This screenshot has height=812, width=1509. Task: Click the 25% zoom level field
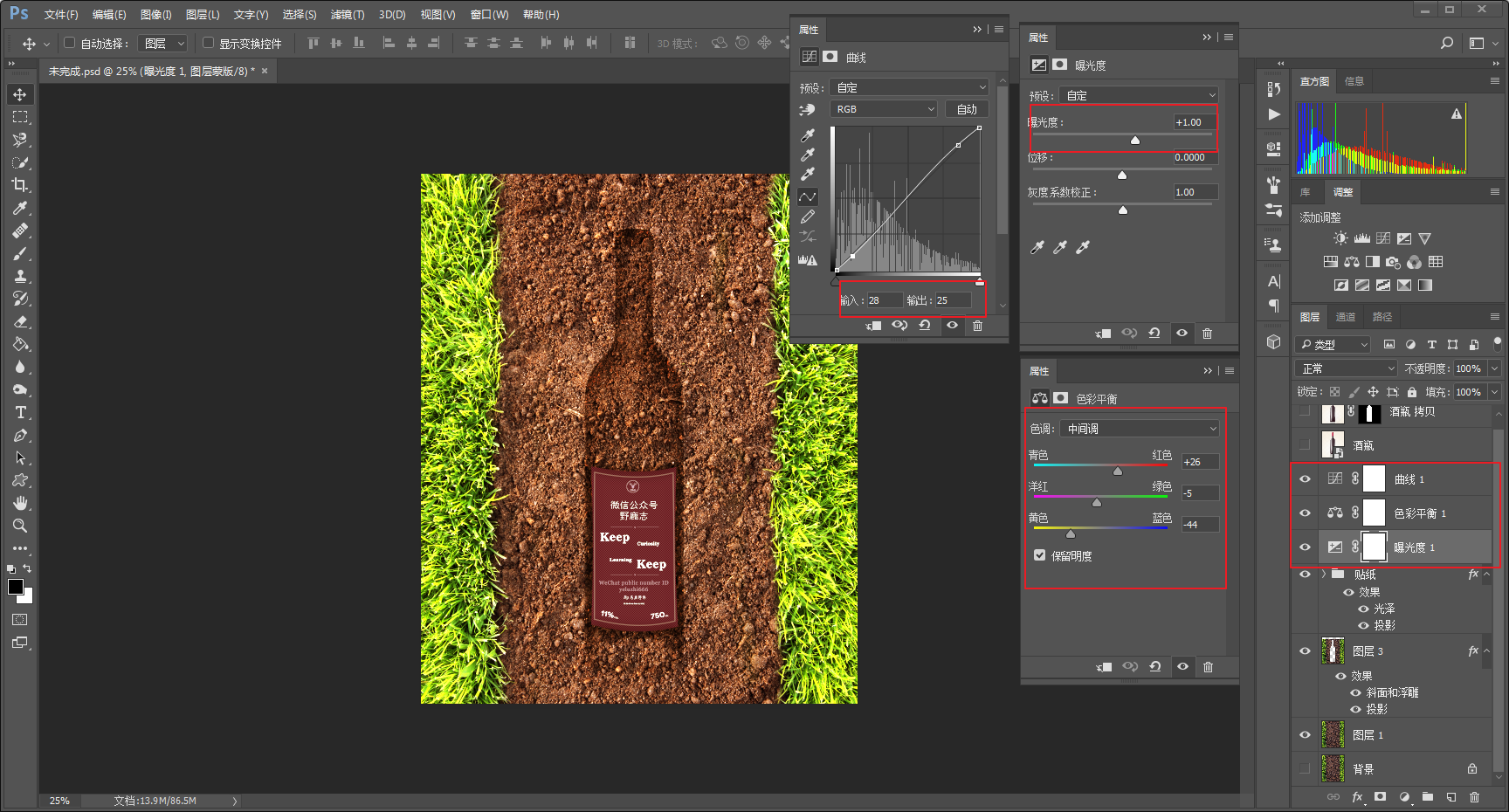[x=59, y=801]
